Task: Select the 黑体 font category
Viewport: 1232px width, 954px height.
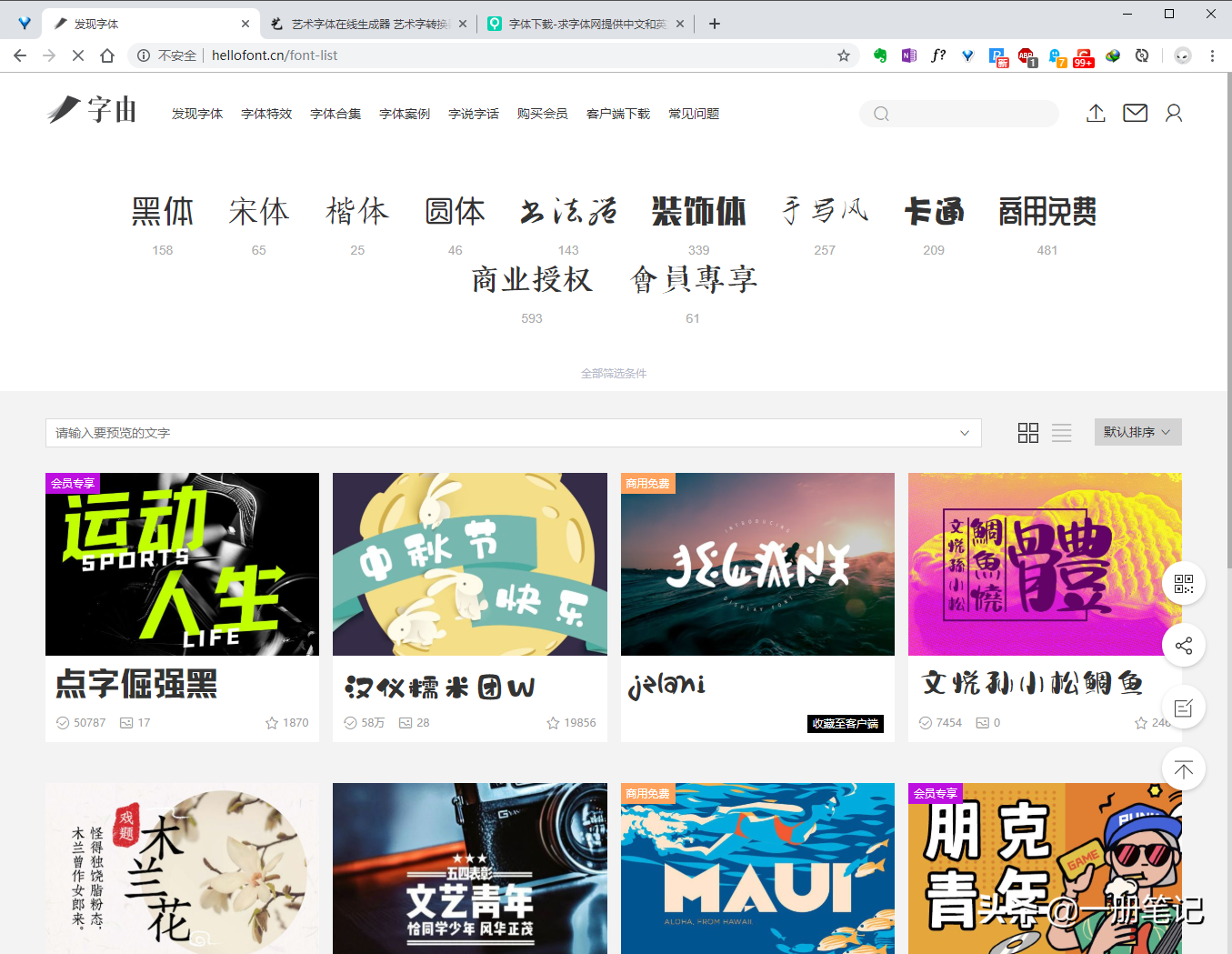Action: (x=163, y=212)
